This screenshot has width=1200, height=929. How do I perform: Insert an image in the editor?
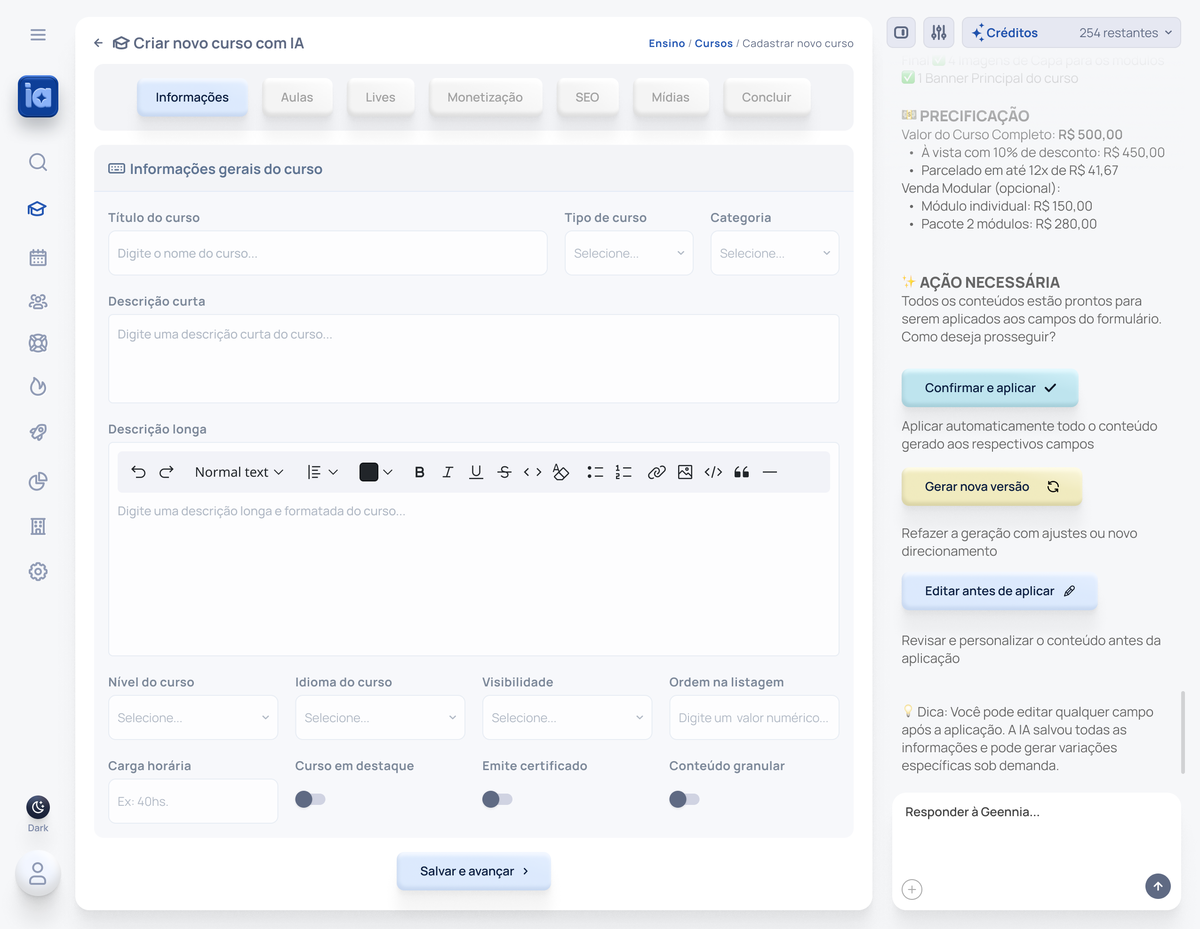[x=685, y=472]
